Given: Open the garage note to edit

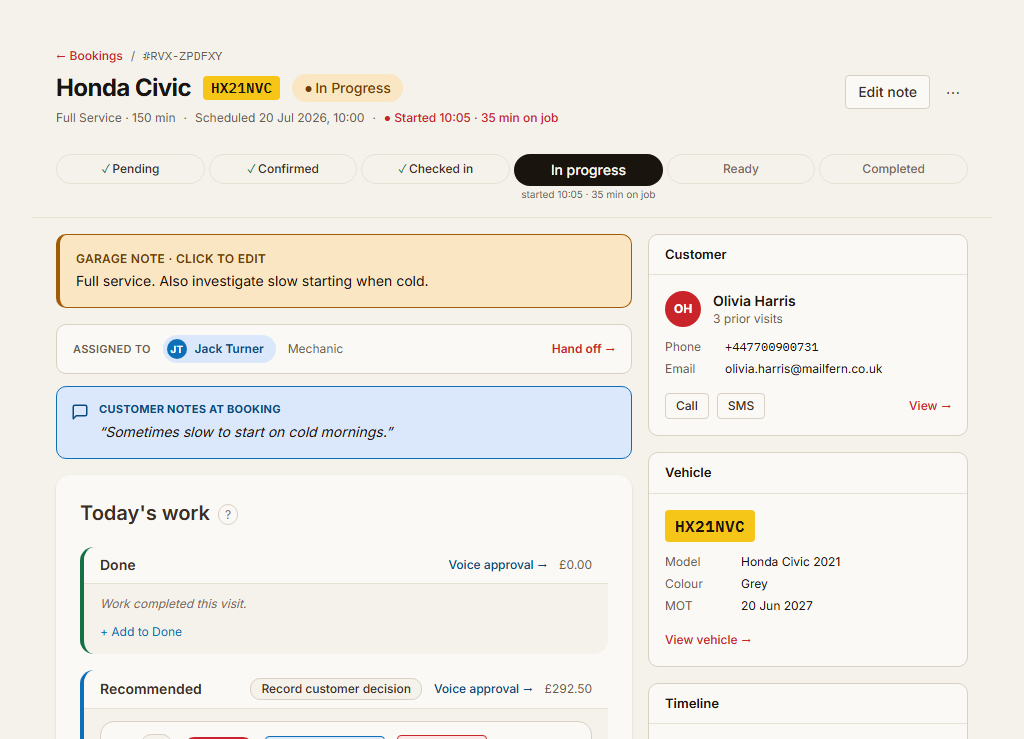Looking at the screenshot, I should [344, 271].
